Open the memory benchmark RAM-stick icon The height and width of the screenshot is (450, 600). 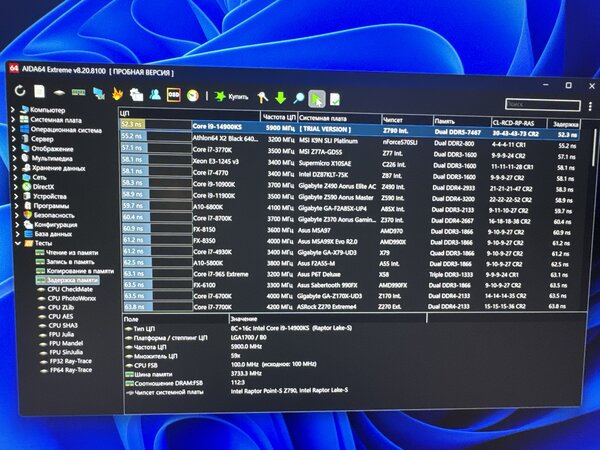click(78, 93)
